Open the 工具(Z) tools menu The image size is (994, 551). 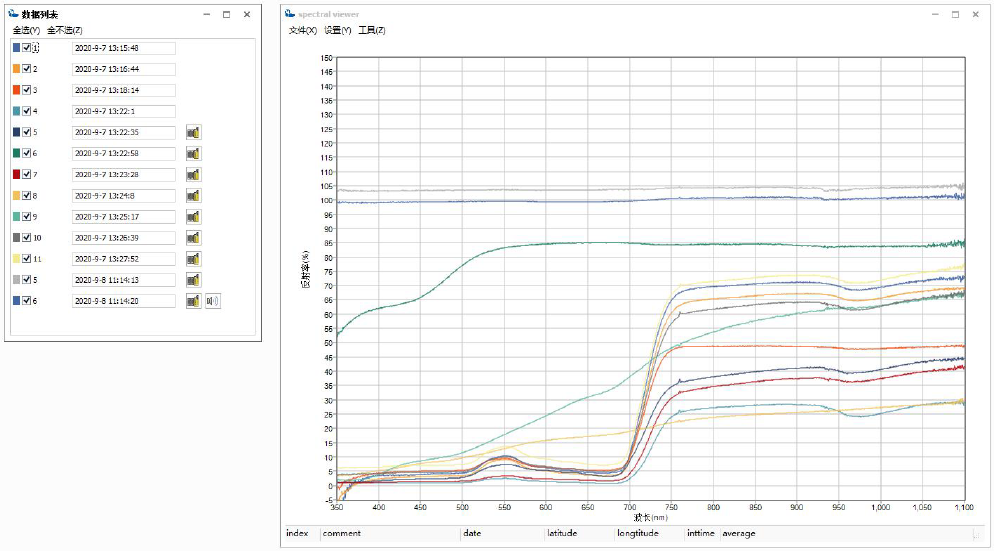pos(371,30)
